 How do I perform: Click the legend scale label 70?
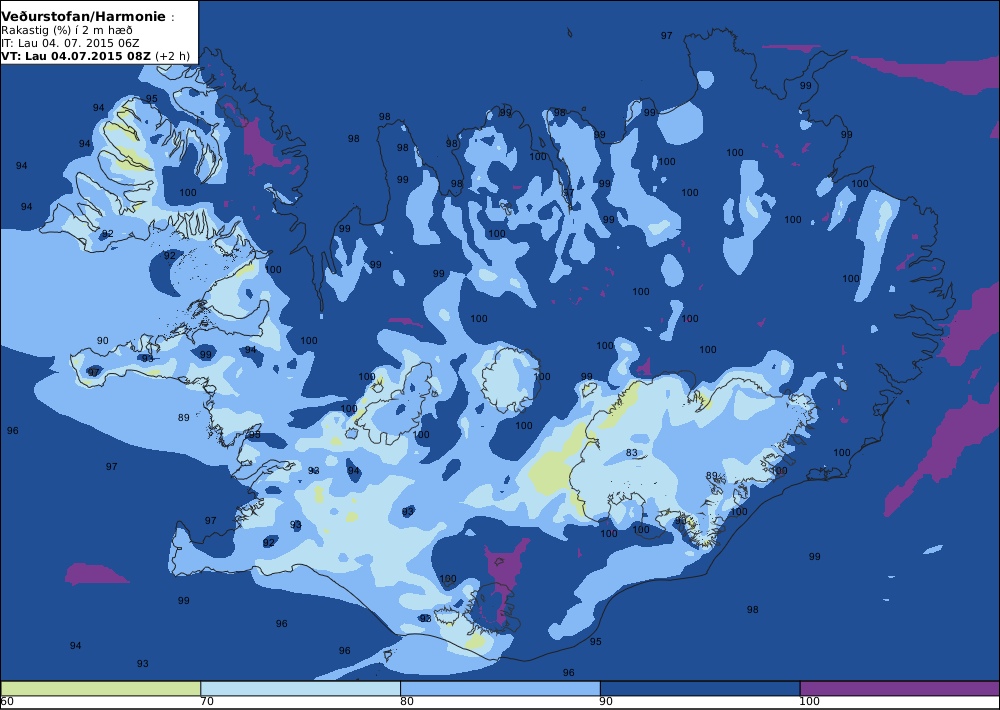coord(207,702)
